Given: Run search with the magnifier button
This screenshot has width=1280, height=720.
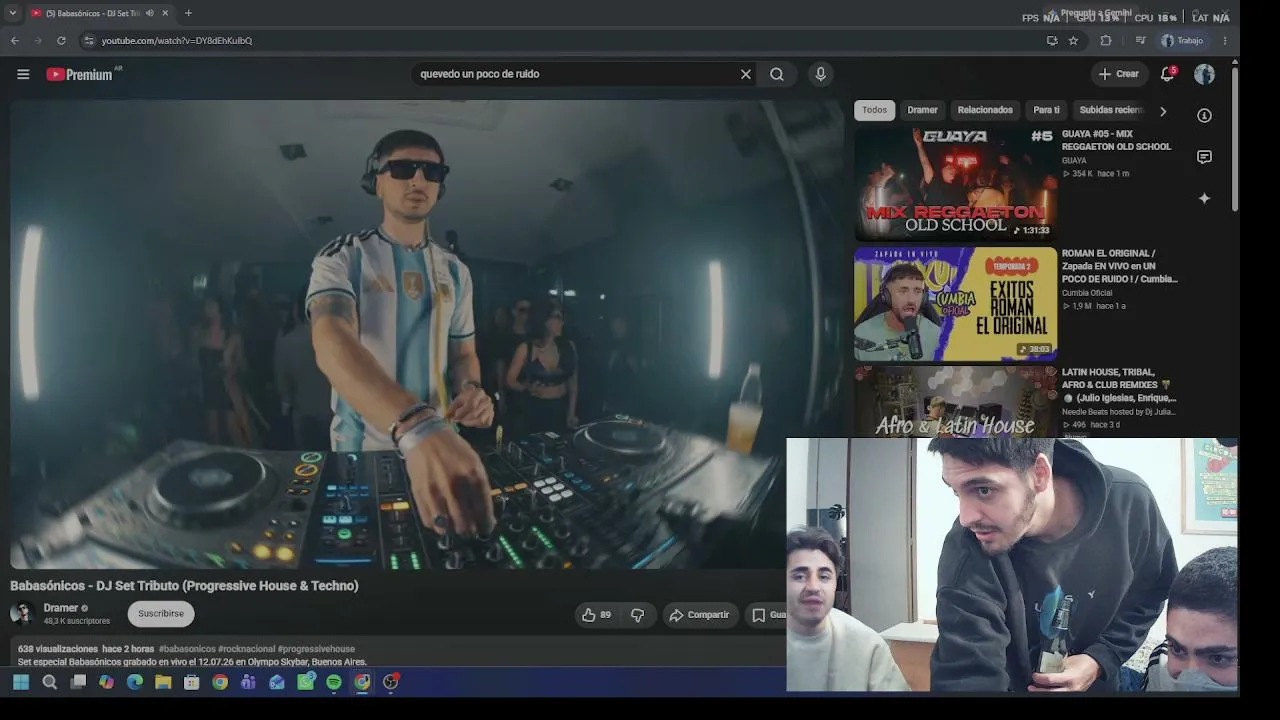Looking at the screenshot, I should (x=777, y=74).
